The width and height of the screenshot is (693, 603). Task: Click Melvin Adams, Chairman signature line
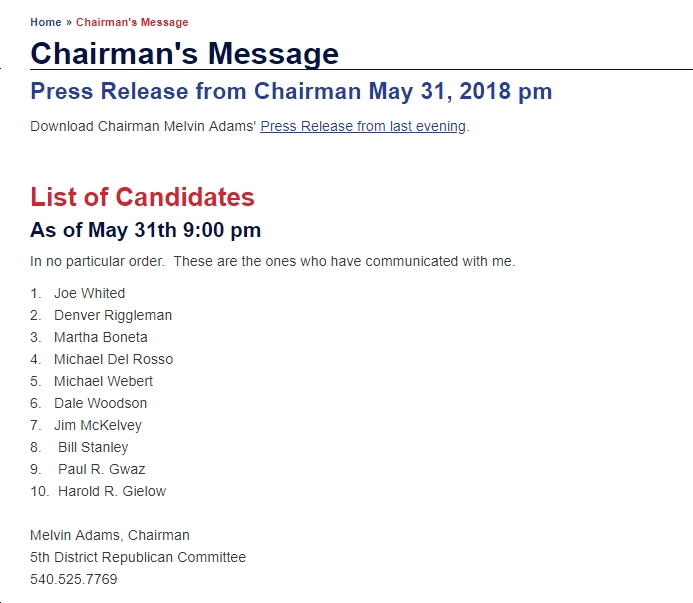point(110,535)
